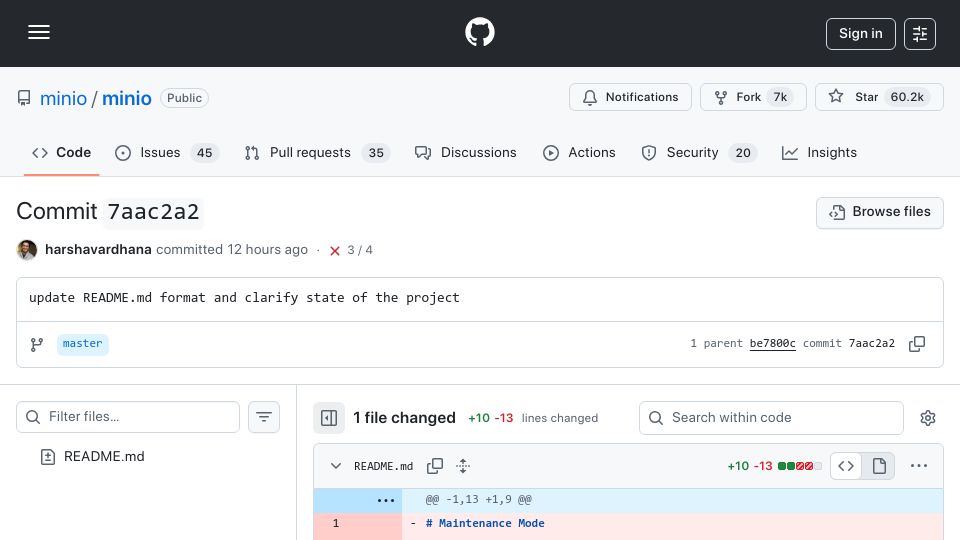Viewport: 960px width, 540px height.
Task: Open the Actions tab
Action: [x=579, y=152]
